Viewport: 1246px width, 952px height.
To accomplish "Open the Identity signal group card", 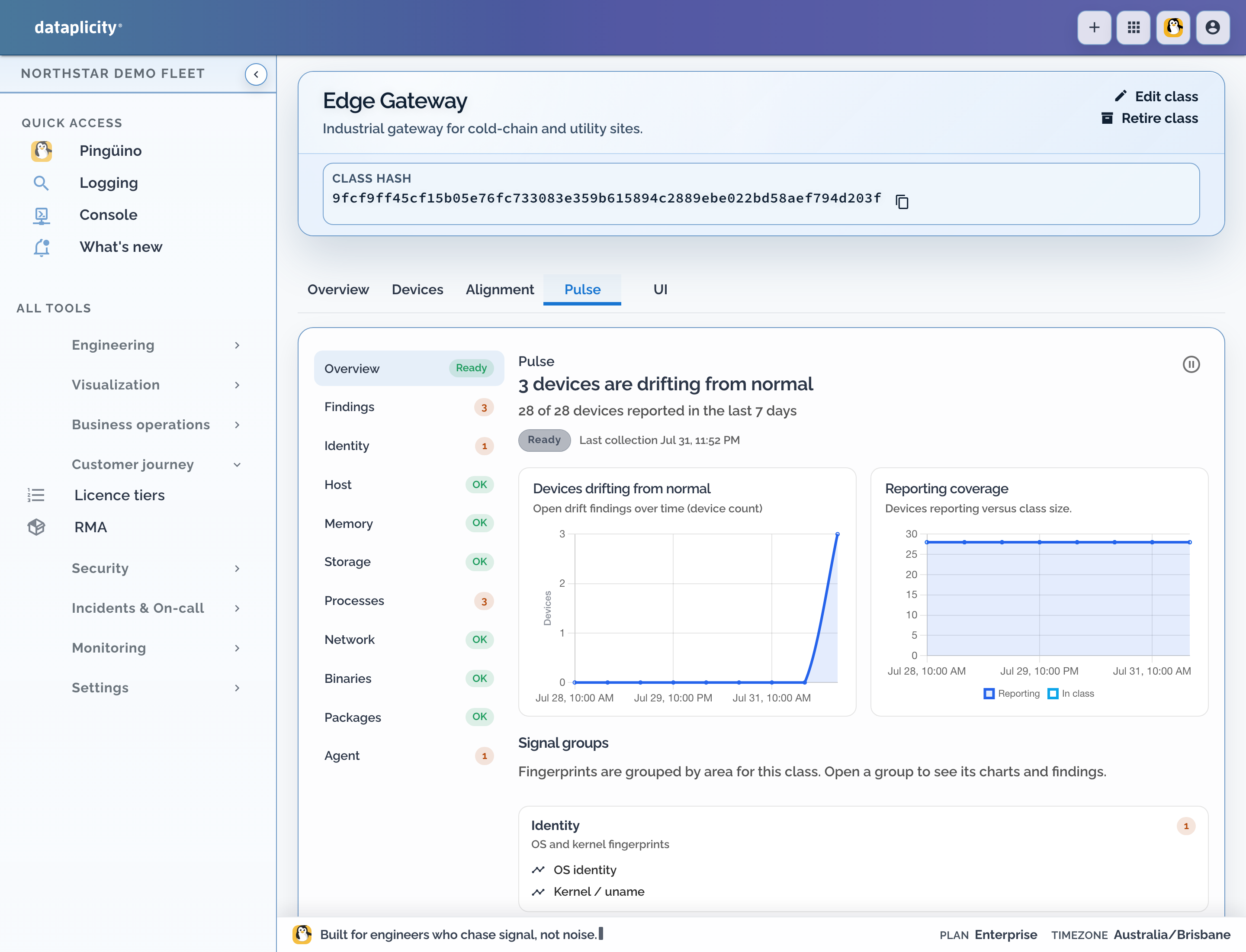I will [x=863, y=859].
